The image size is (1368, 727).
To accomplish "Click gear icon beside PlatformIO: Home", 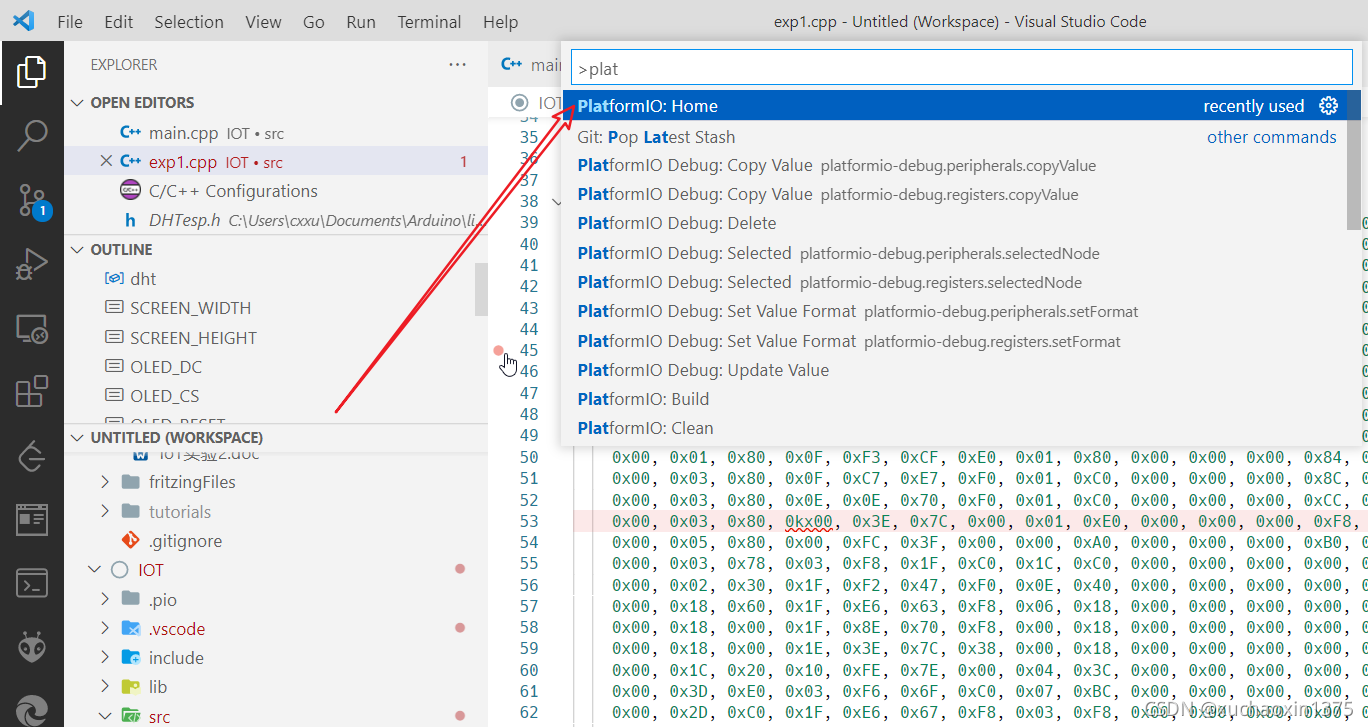I will point(1328,106).
